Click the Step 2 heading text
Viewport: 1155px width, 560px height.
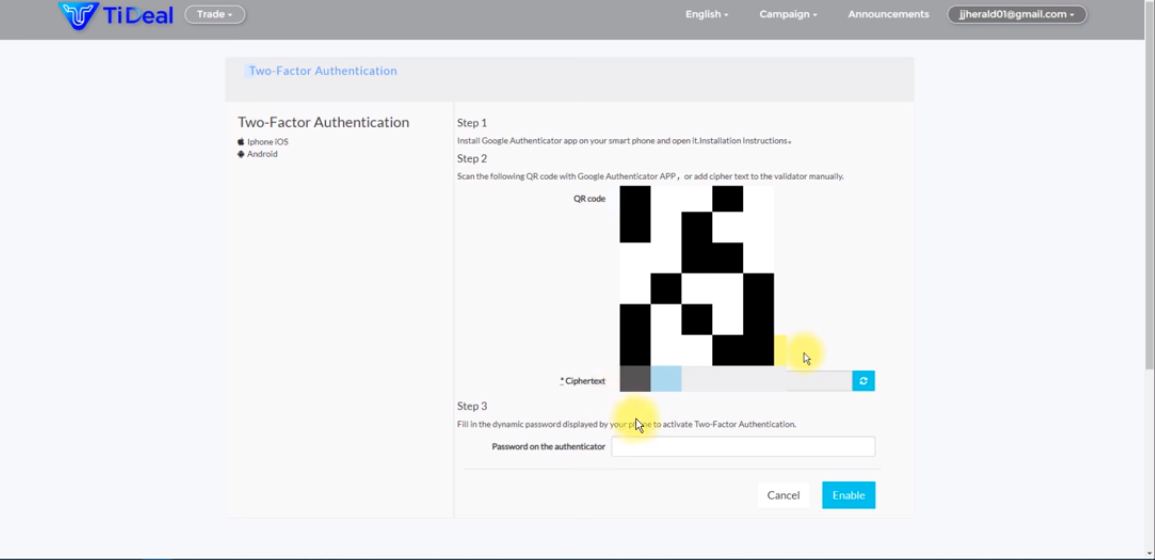(472, 158)
